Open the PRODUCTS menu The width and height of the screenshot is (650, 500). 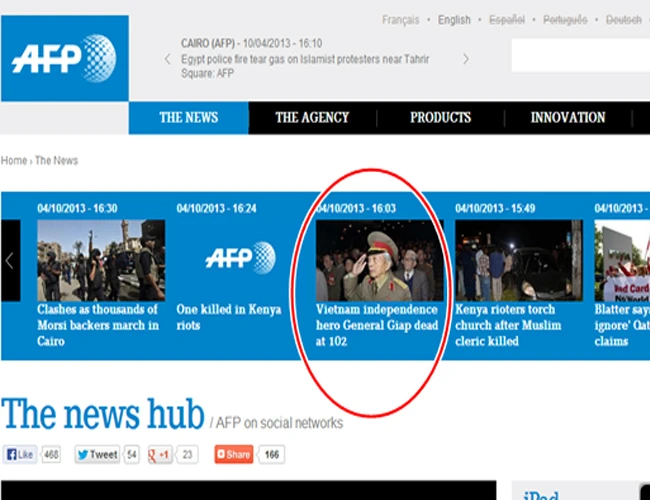[440, 118]
